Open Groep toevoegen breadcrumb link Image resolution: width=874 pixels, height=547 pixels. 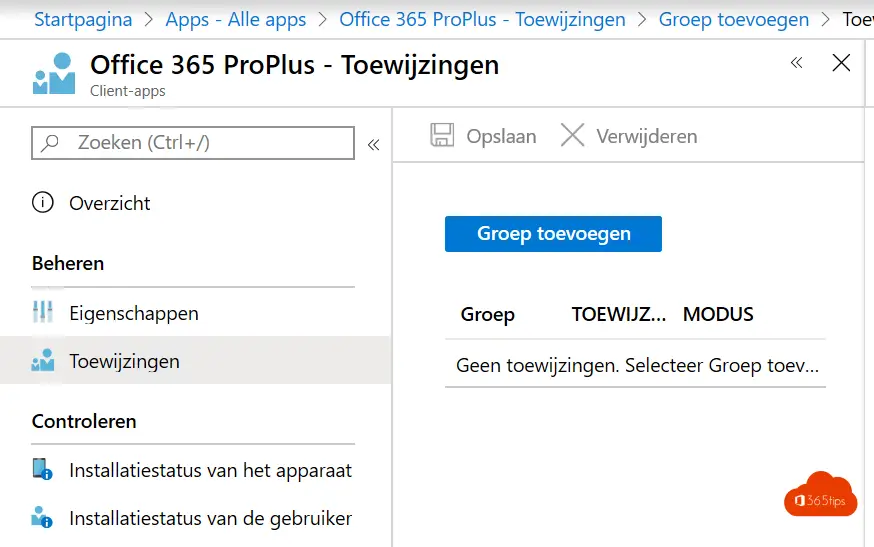pos(734,20)
